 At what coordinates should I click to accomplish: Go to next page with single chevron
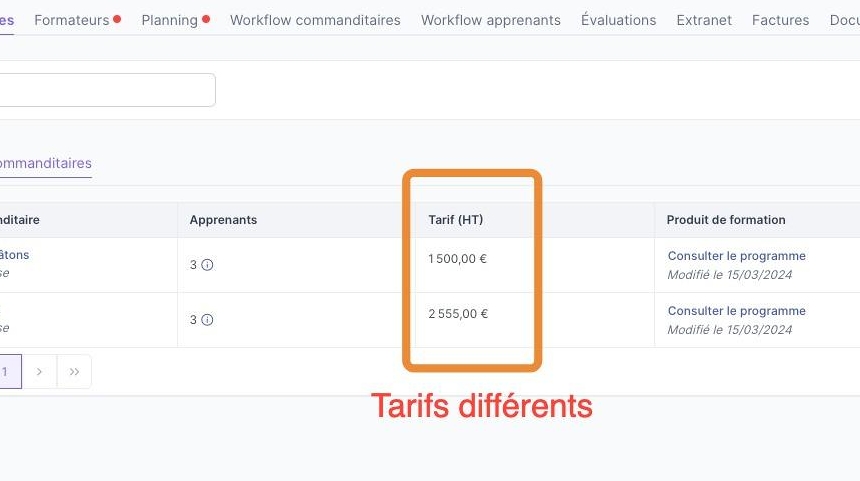click(39, 371)
